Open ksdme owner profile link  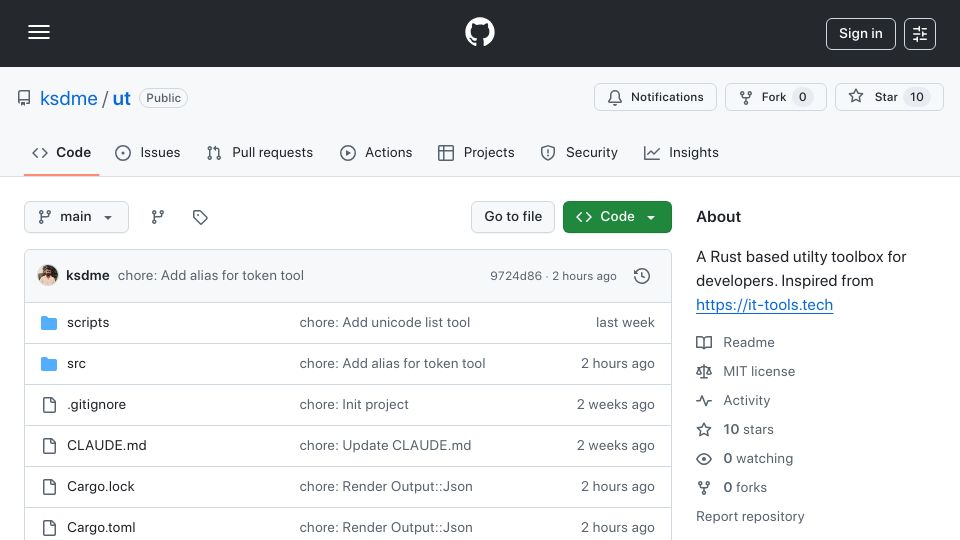click(69, 98)
